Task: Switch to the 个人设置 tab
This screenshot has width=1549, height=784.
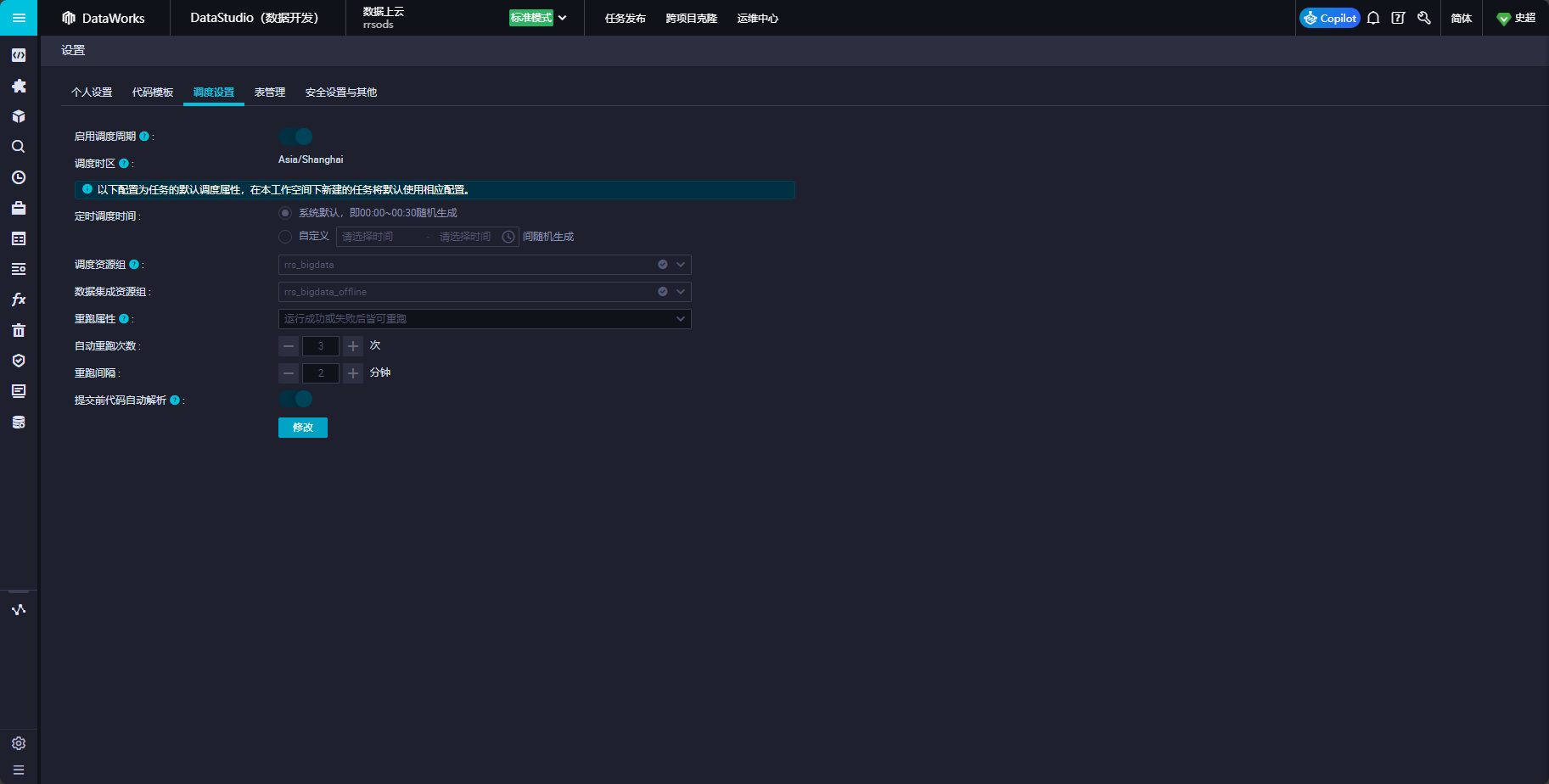Action: [92, 92]
